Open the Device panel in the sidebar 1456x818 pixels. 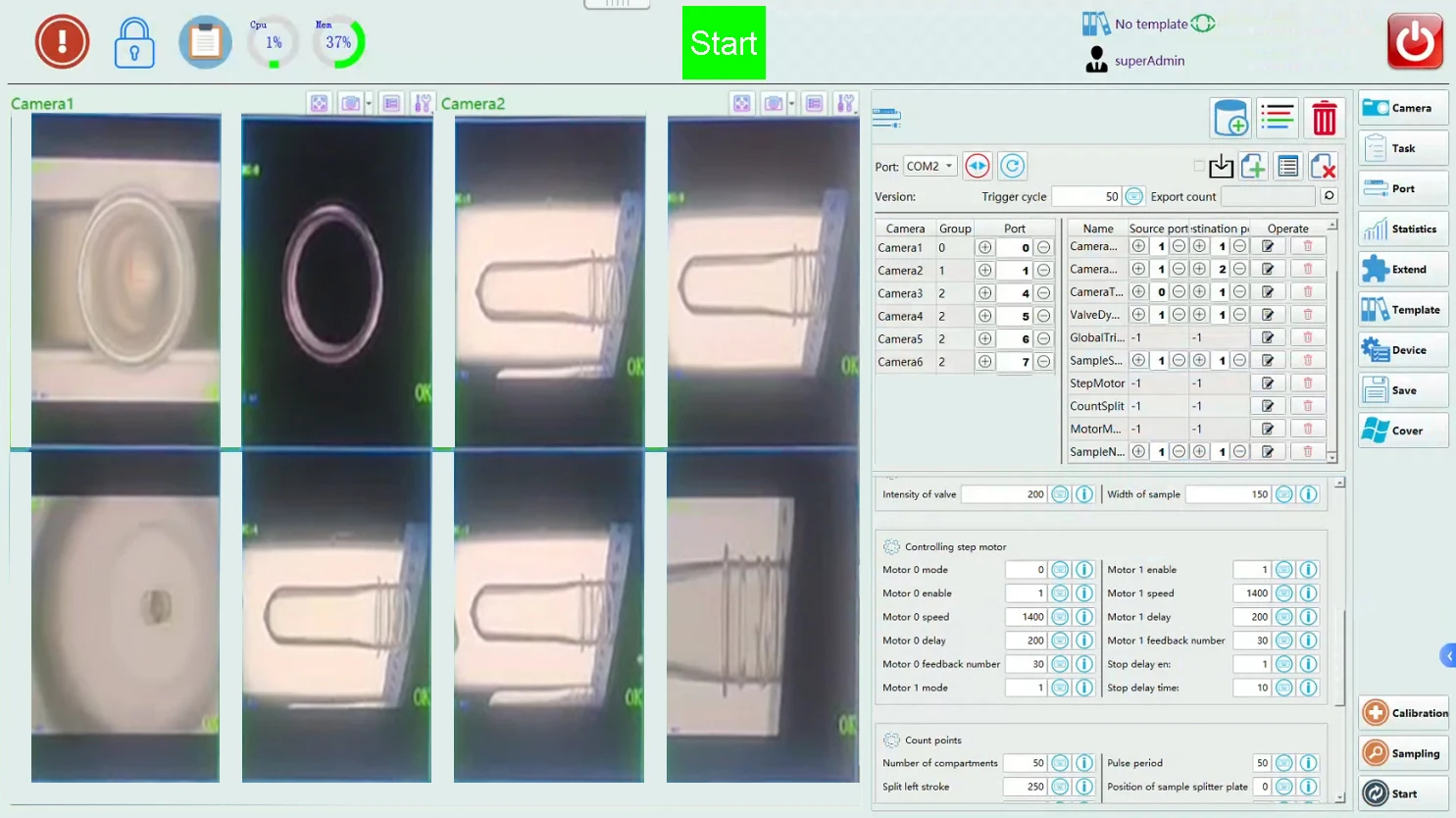tap(1402, 349)
